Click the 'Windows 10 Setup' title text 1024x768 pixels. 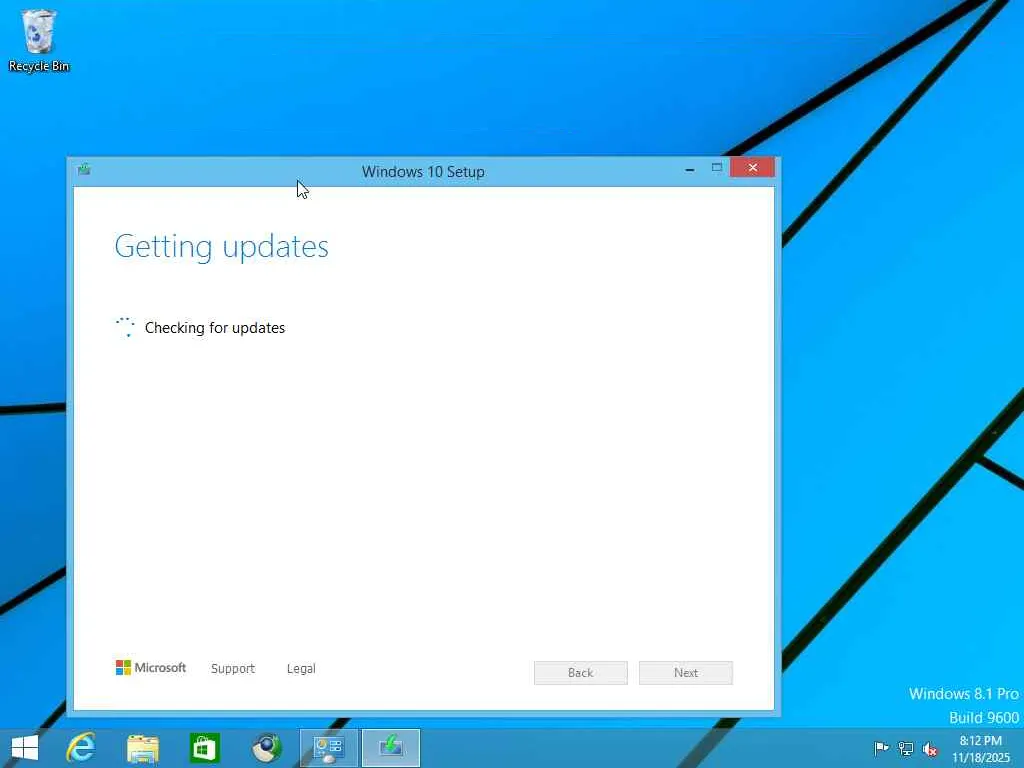[x=423, y=172]
